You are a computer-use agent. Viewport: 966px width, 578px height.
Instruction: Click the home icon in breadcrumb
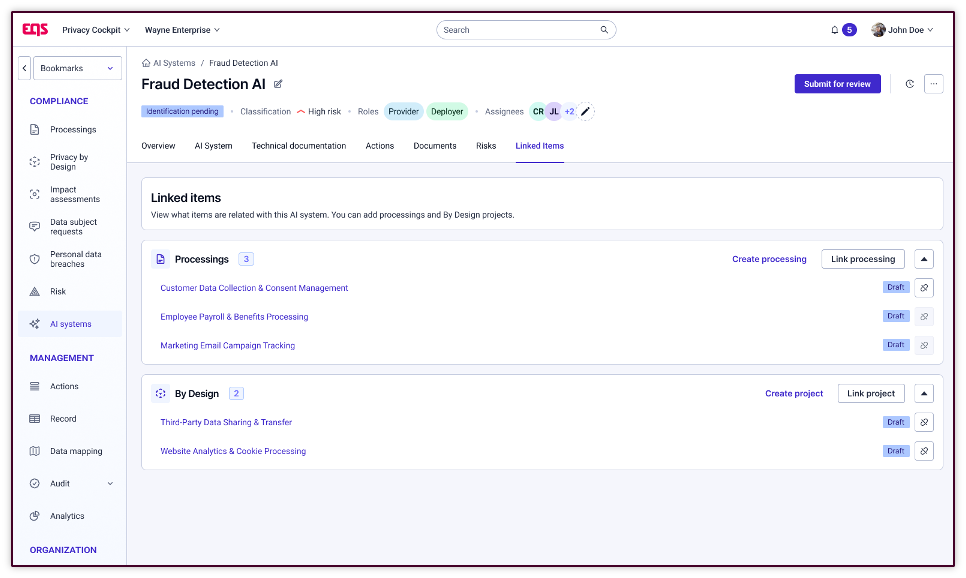pos(146,63)
